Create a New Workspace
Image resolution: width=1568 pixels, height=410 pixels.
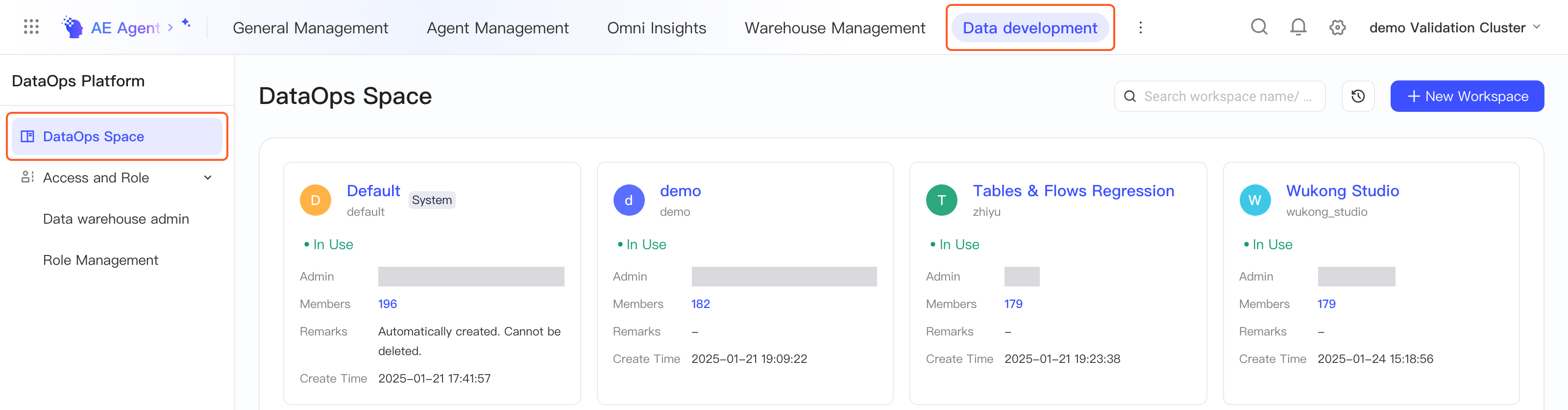click(1467, 96)
